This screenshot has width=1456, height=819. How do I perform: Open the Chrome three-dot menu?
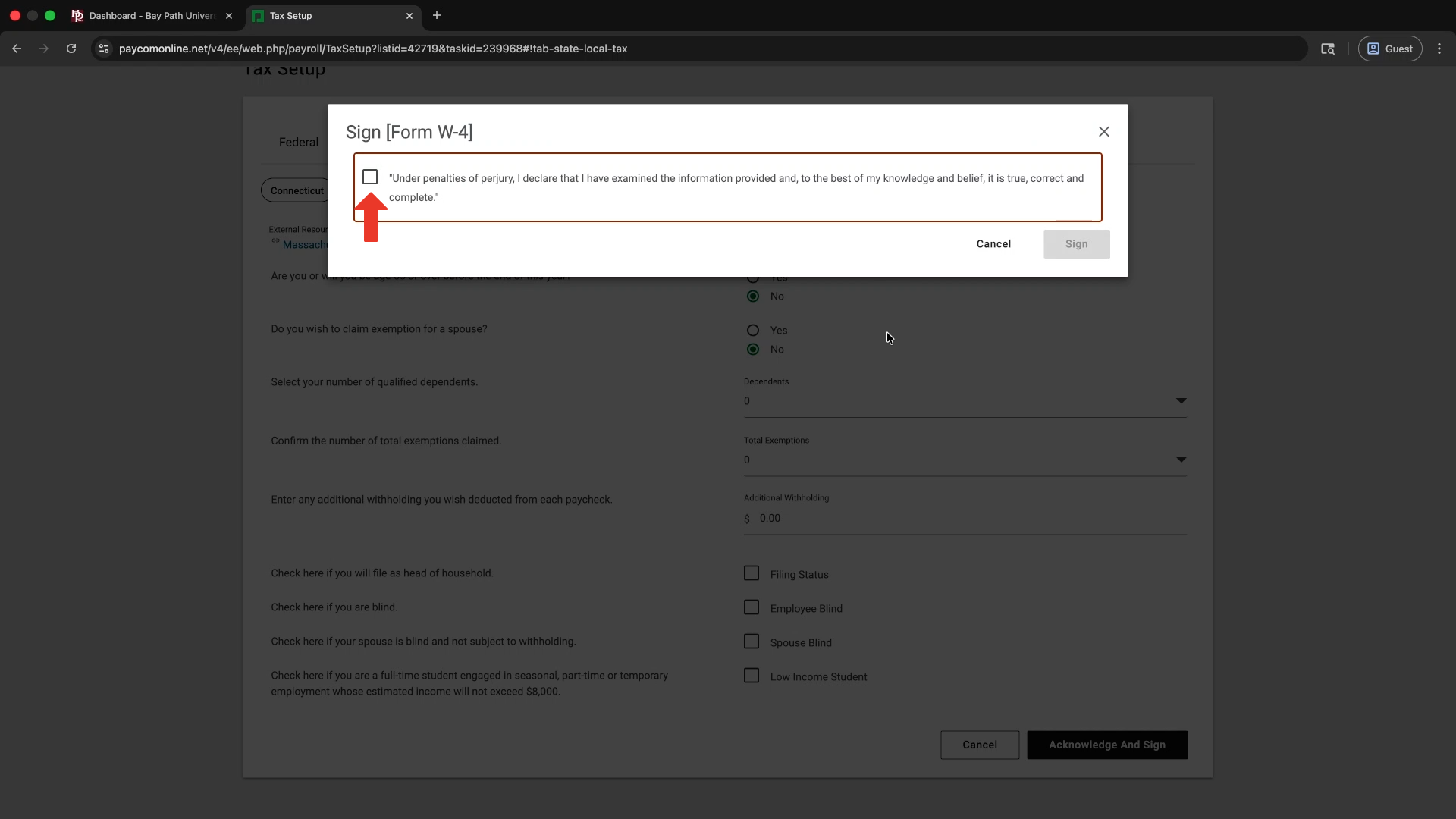[x=1439, y=49]
